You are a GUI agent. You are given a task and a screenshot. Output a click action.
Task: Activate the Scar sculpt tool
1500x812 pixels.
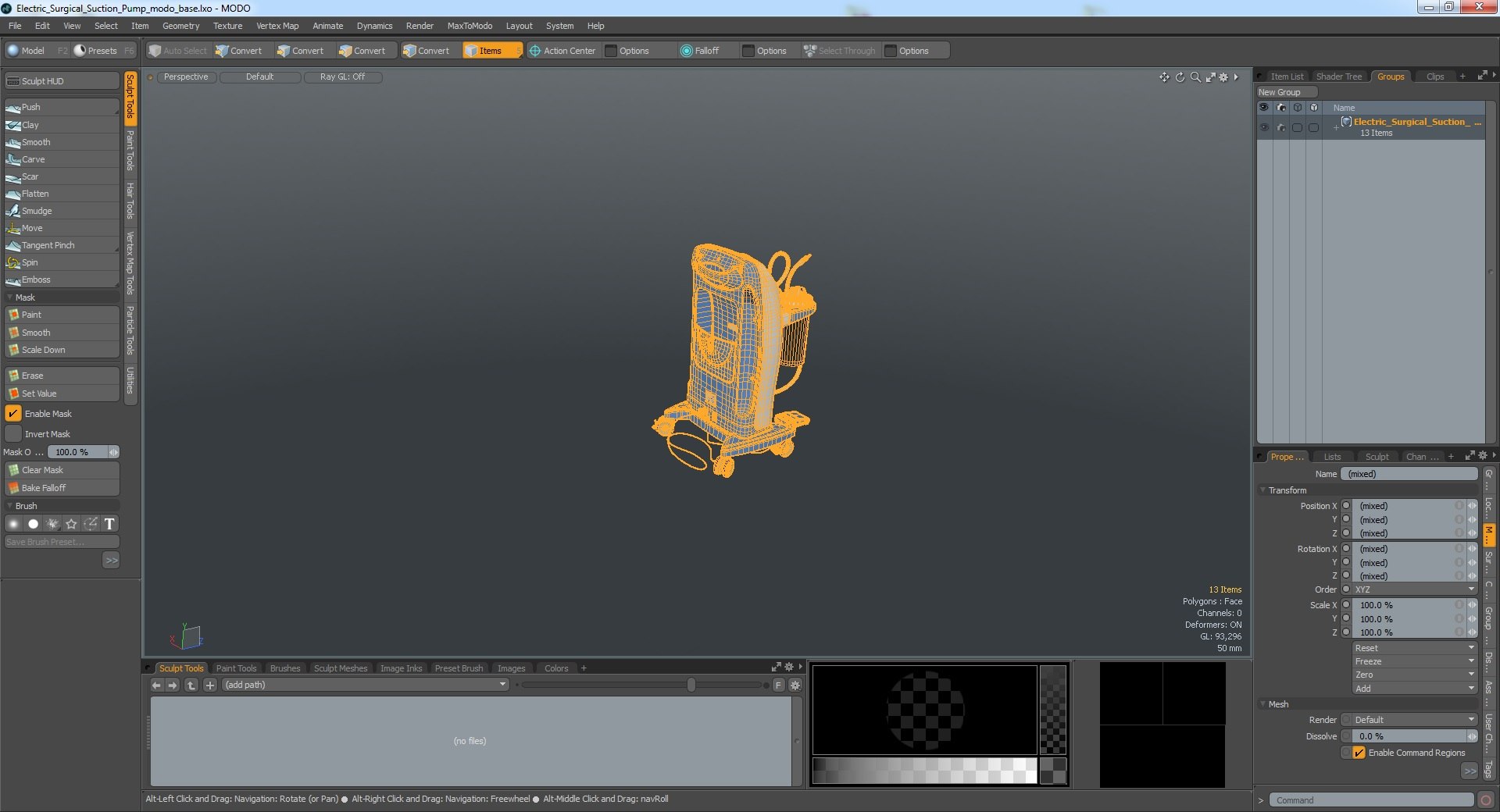(62, 176)
